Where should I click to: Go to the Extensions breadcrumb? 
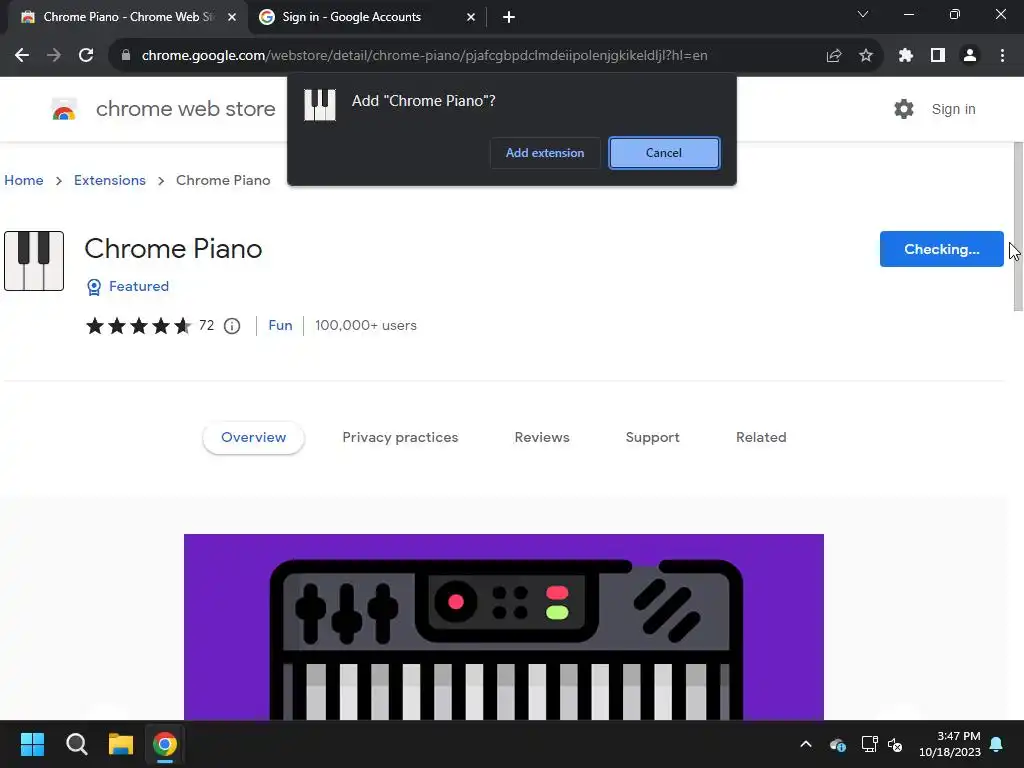[110, 180]
